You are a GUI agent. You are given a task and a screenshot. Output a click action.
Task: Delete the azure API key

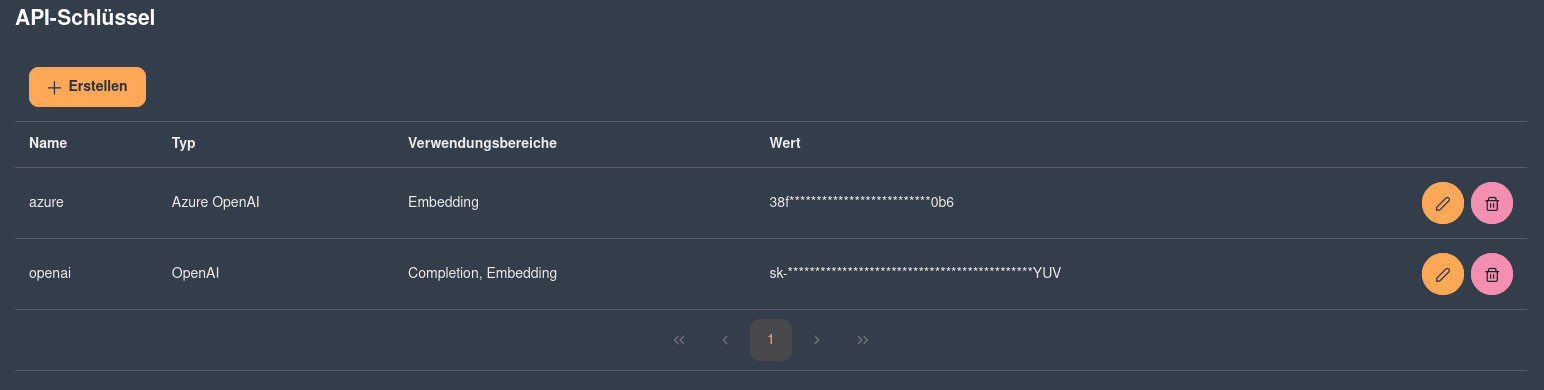click(1491, 203)
